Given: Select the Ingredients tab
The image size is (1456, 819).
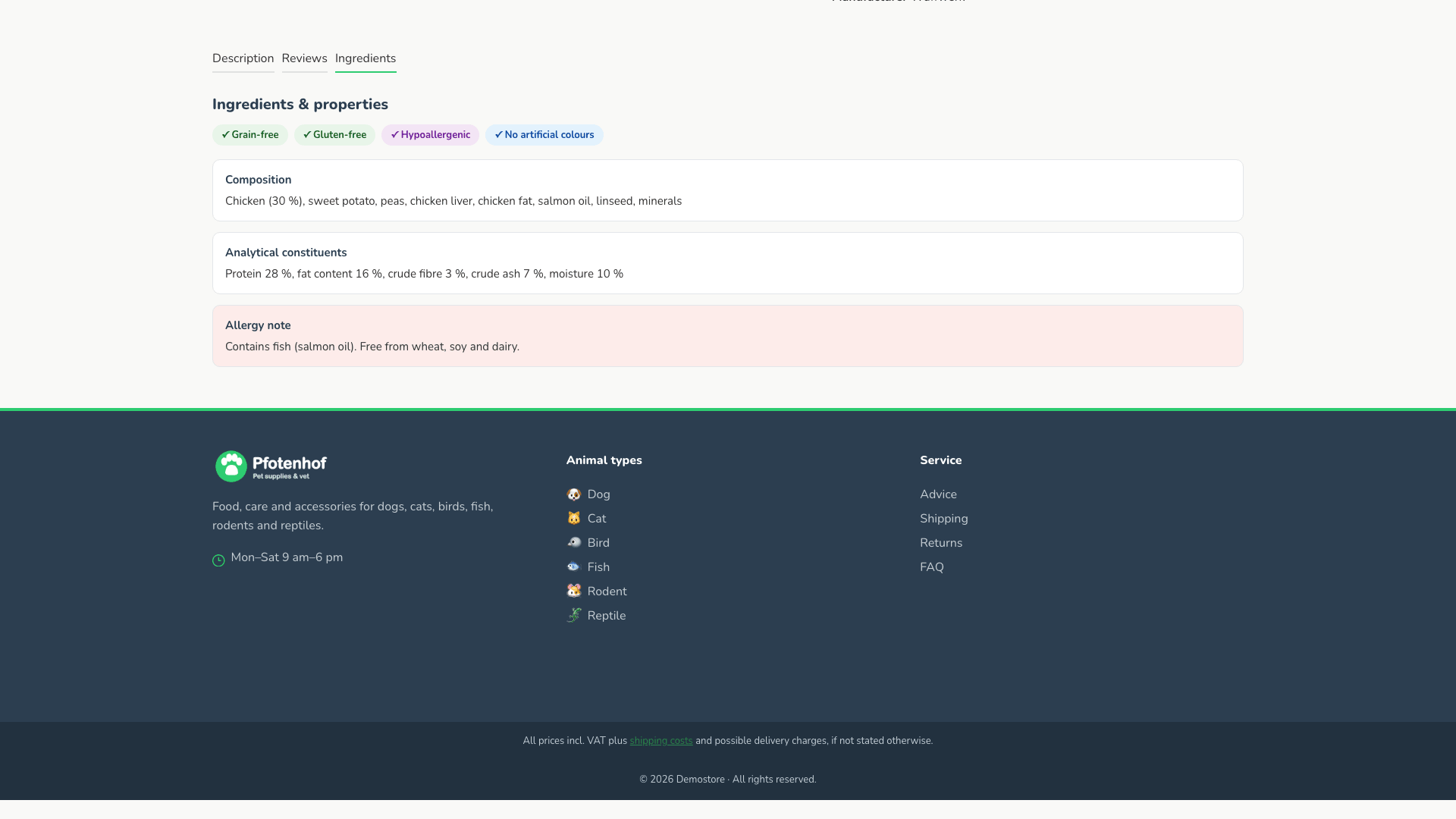Looking at the screenshot, I should point(366,58).
